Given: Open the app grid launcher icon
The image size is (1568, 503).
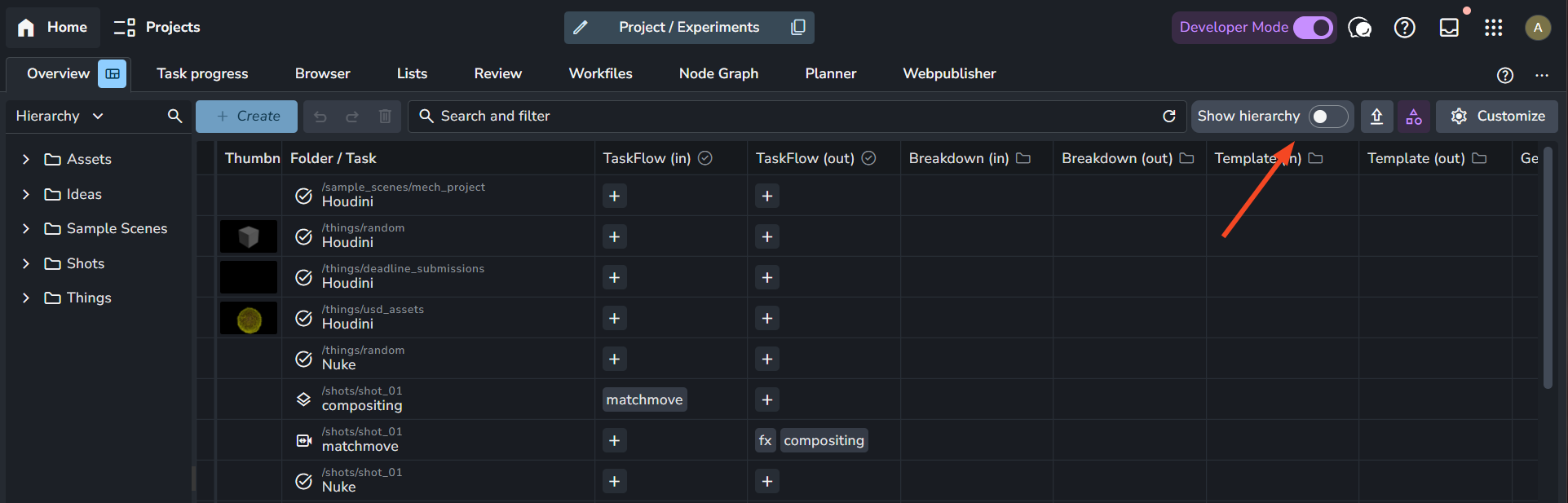Looking at the screenshot, I should 1493,28.
